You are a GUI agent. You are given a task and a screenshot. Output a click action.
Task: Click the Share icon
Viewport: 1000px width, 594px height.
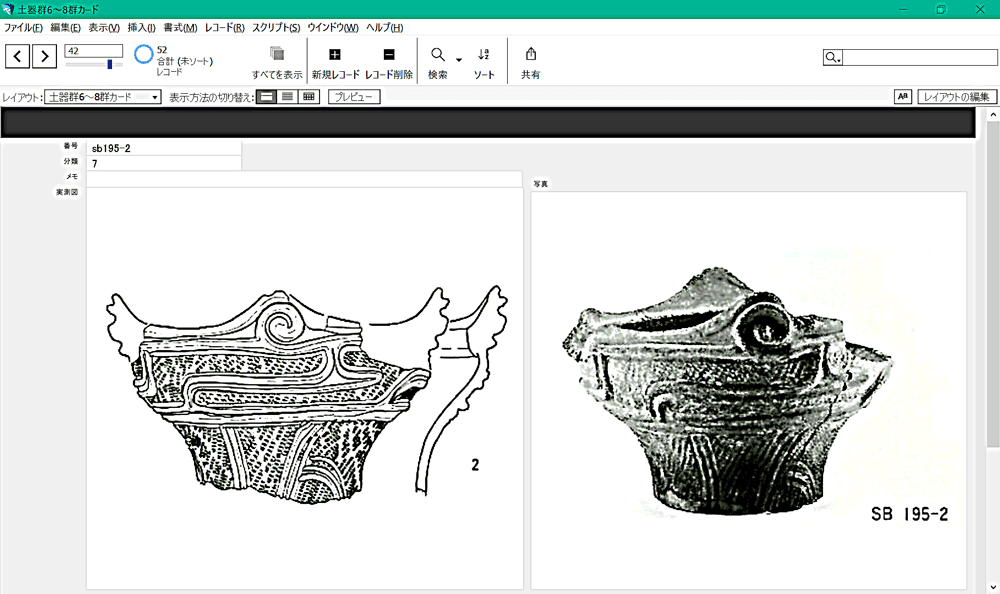pyautogui.click(x=531, y=54)
